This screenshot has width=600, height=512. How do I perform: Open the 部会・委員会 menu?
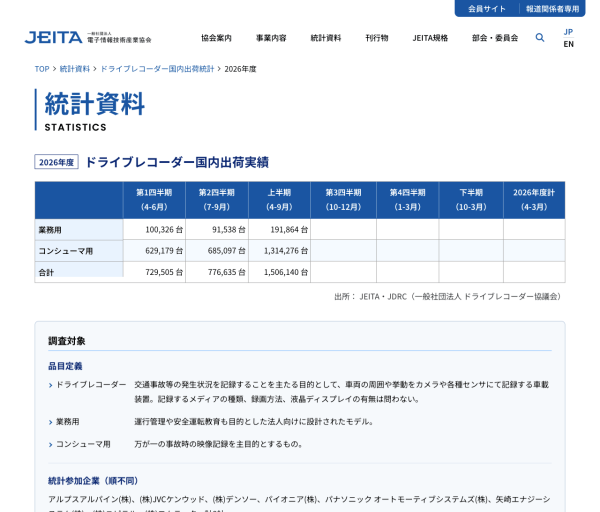tap(495, 38)
